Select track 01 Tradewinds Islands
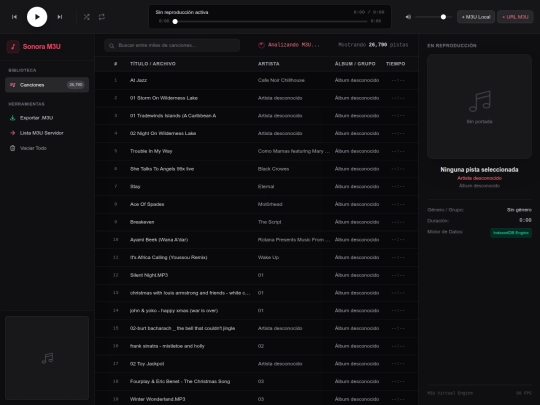This screenshot has height=405, width=540. click(x=257, y=116)
